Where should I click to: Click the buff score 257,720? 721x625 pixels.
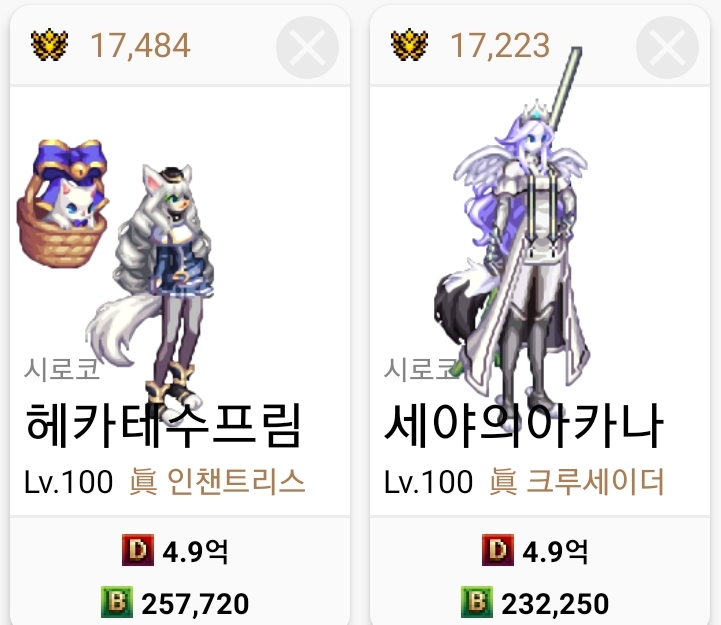point(195,603)
